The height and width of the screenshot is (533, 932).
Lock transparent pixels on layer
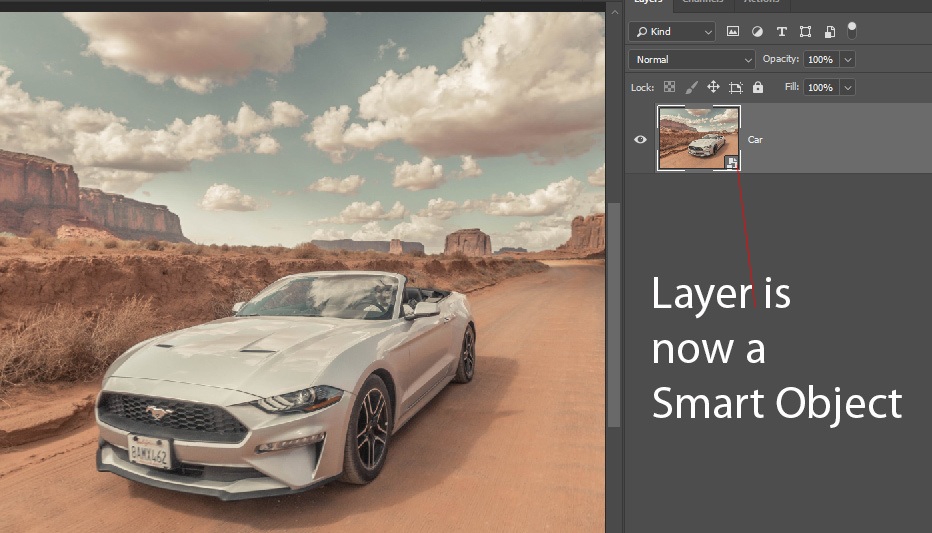point(670,88)
